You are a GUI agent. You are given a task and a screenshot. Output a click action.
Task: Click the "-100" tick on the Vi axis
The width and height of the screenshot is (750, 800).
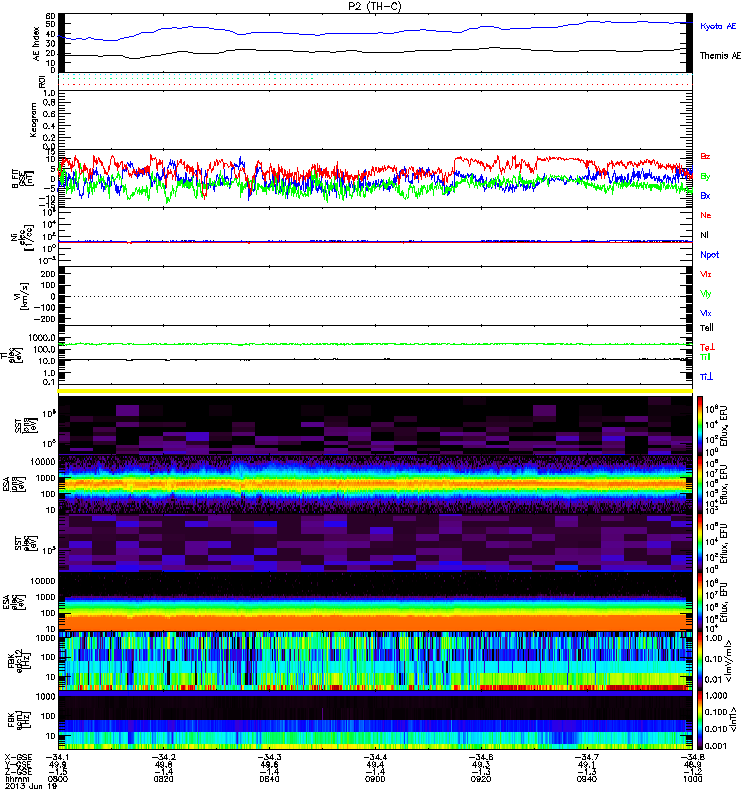click(x=45, y=308)
